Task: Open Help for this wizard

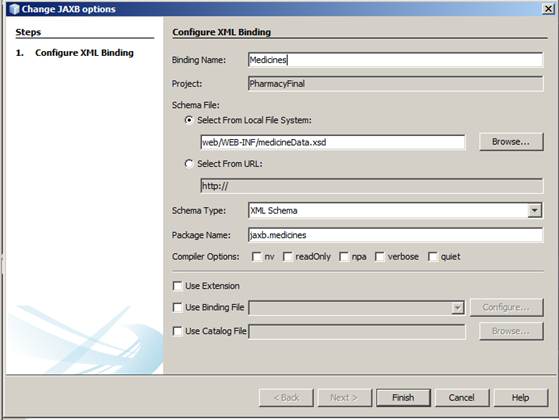Action: coord(520,398)
